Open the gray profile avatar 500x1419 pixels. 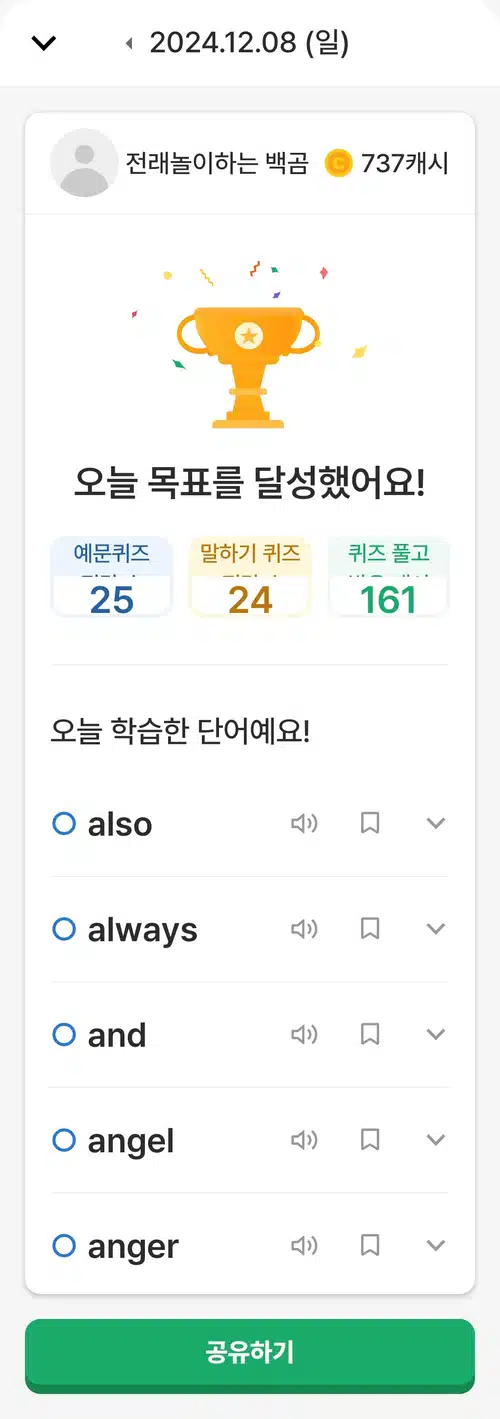[x=84, y=163]
